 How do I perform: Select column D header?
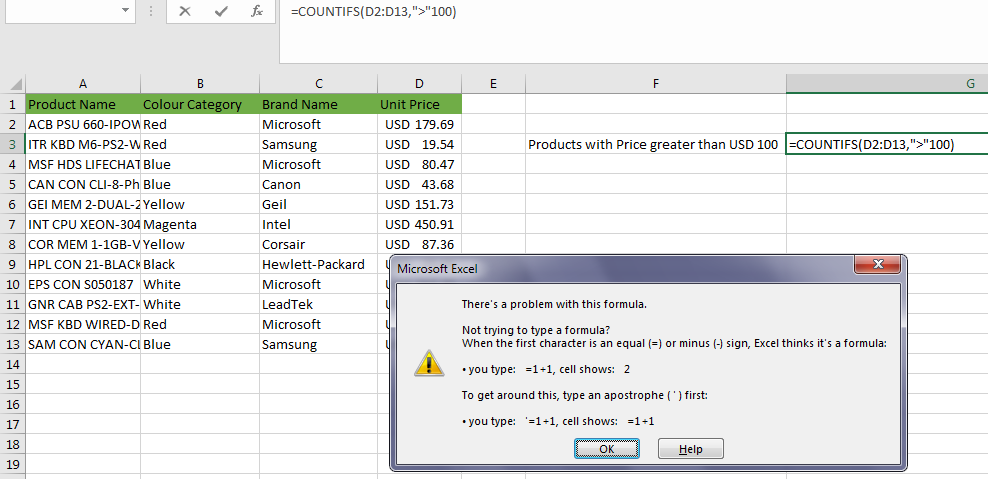tap(420, 84)
